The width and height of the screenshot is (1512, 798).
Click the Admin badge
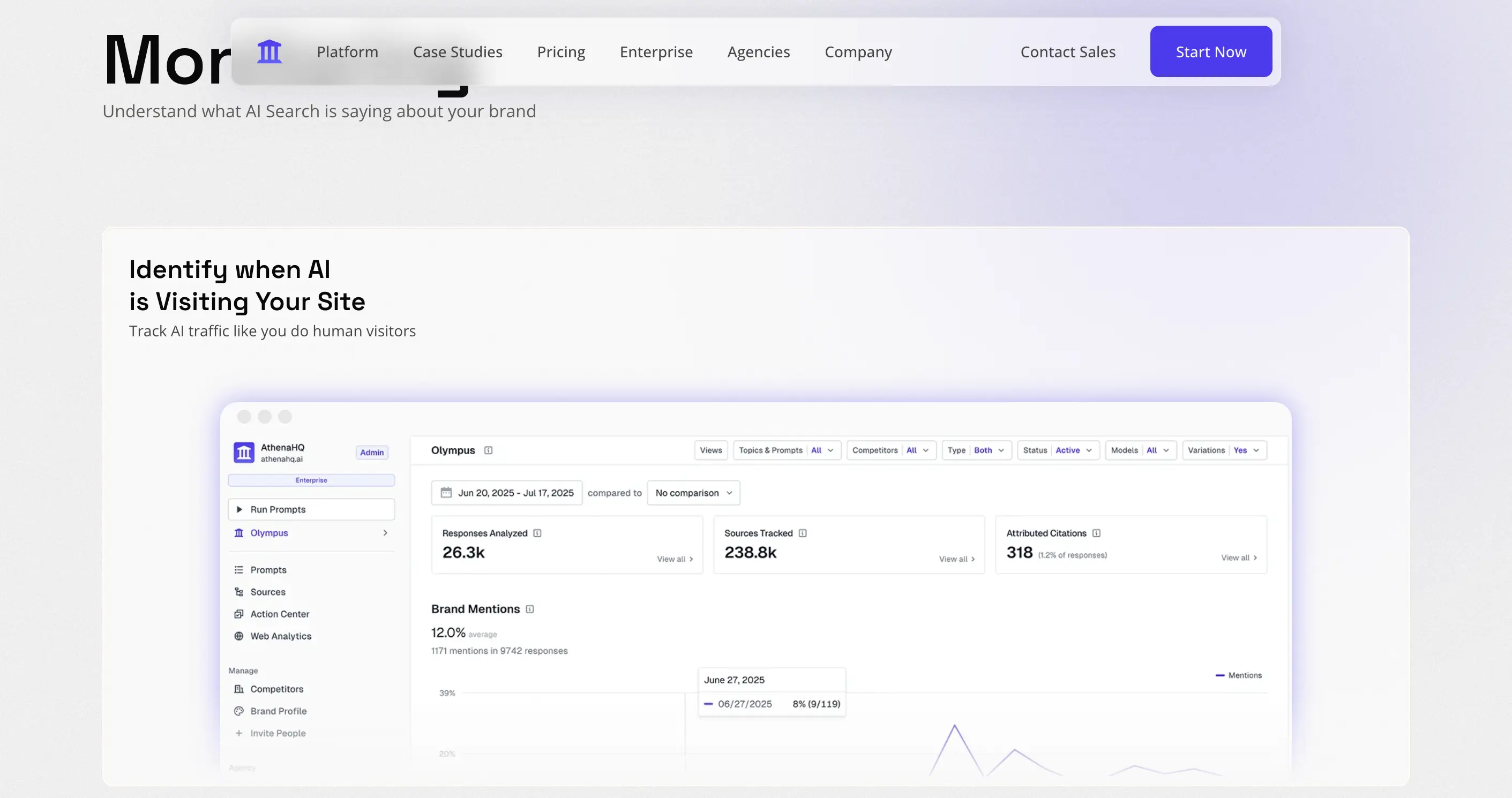tap(371, 453)
